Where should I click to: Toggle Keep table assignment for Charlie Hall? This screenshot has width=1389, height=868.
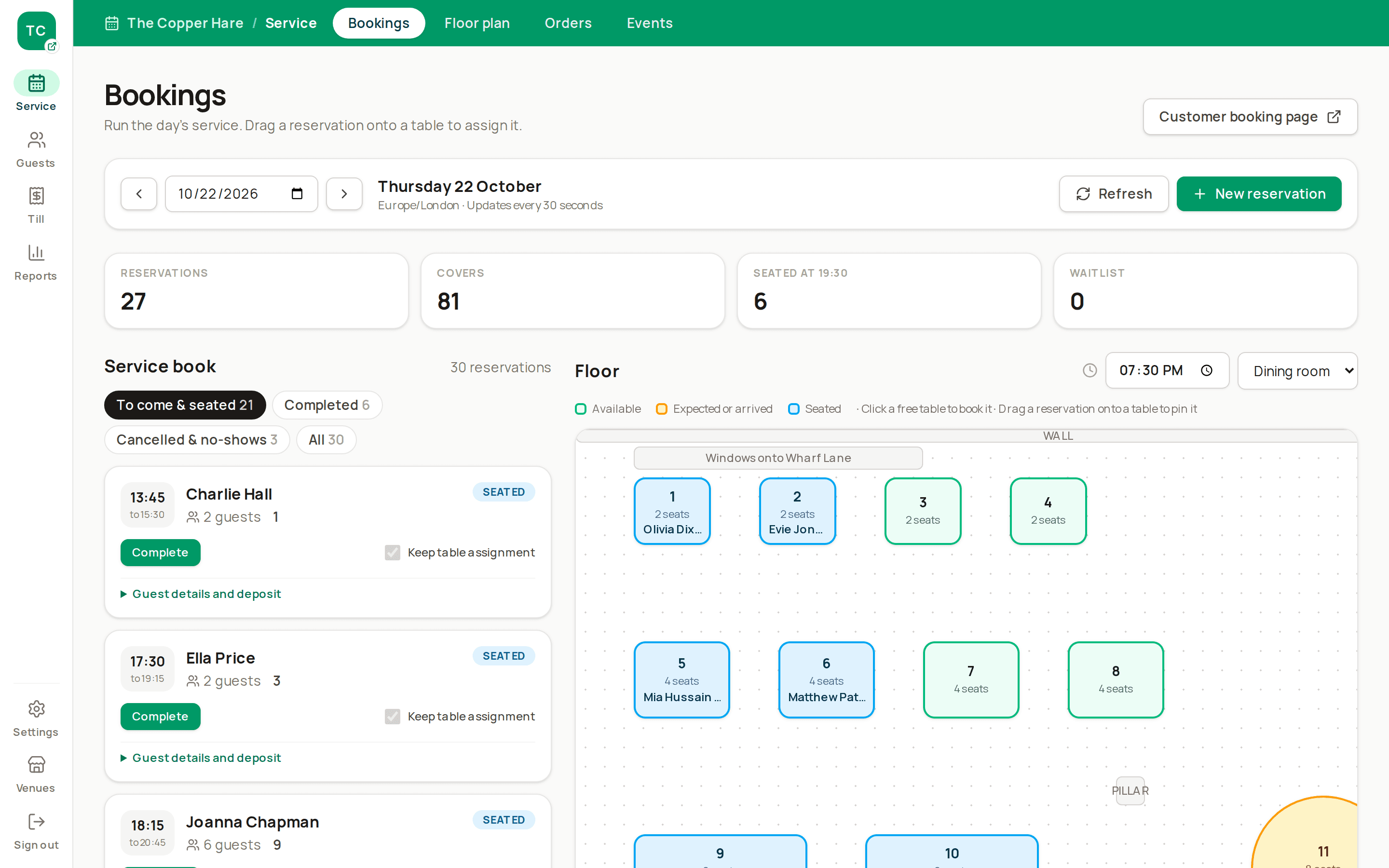pos(393,552)
